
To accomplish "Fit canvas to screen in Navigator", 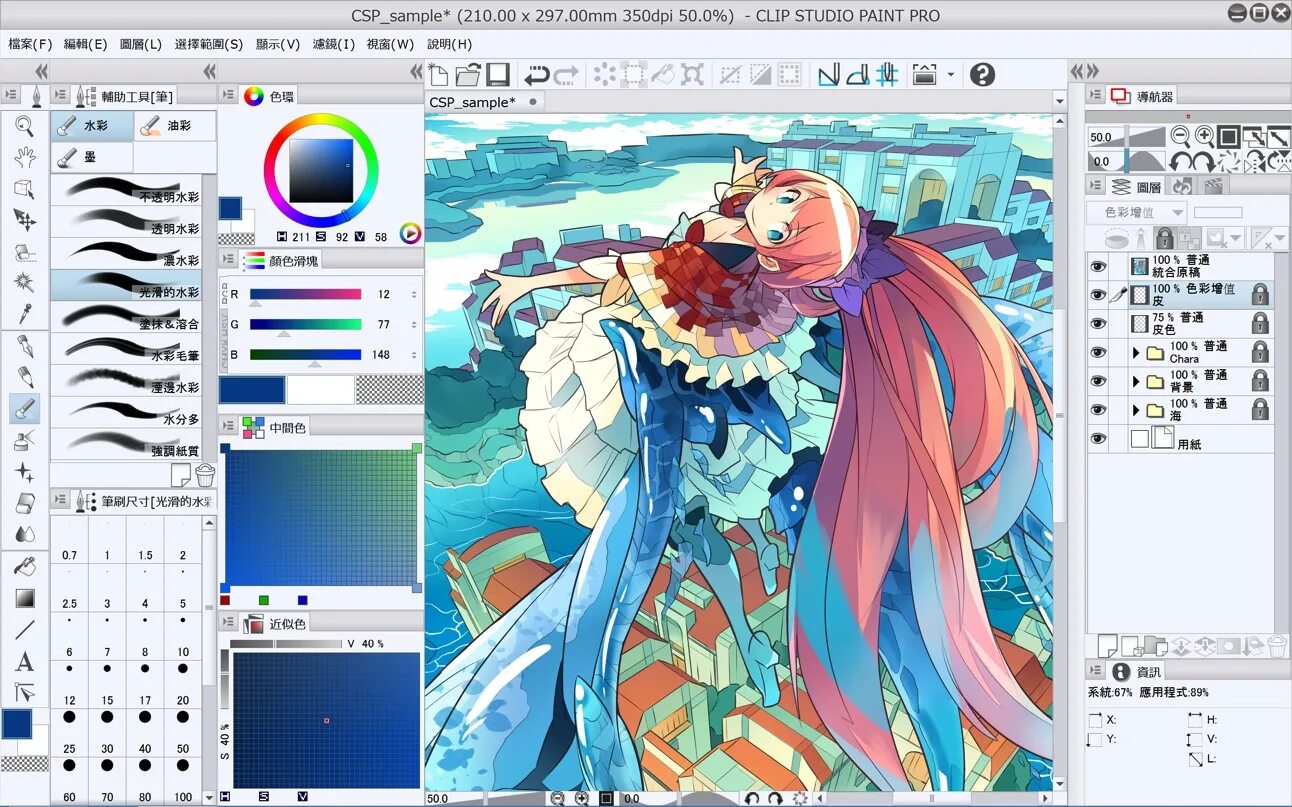I will click(1229, 137).
